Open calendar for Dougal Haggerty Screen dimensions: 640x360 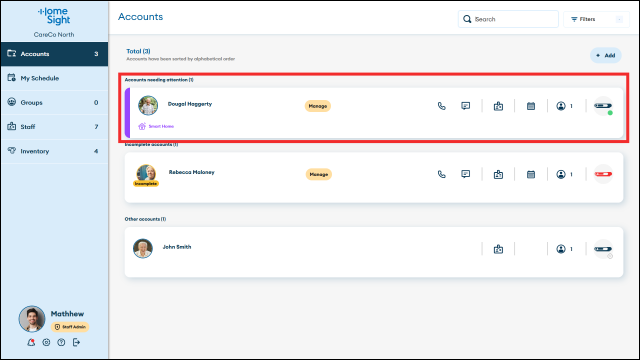pyautogui.click(x=531, y=106)
